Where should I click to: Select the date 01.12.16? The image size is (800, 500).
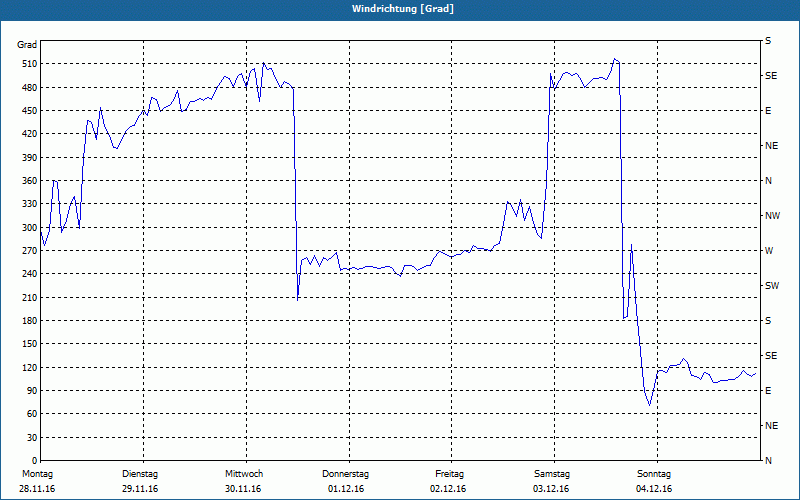(x=346, y=489)
